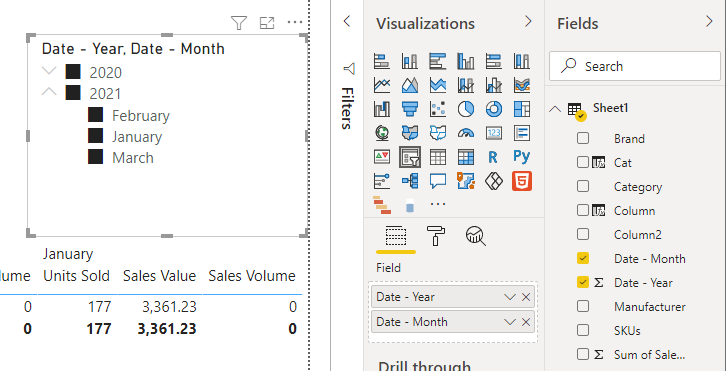The height and width of the screenshot is (371, 726).
Task: Select the Scatter chart visual
Action: (x=438, y=109)
